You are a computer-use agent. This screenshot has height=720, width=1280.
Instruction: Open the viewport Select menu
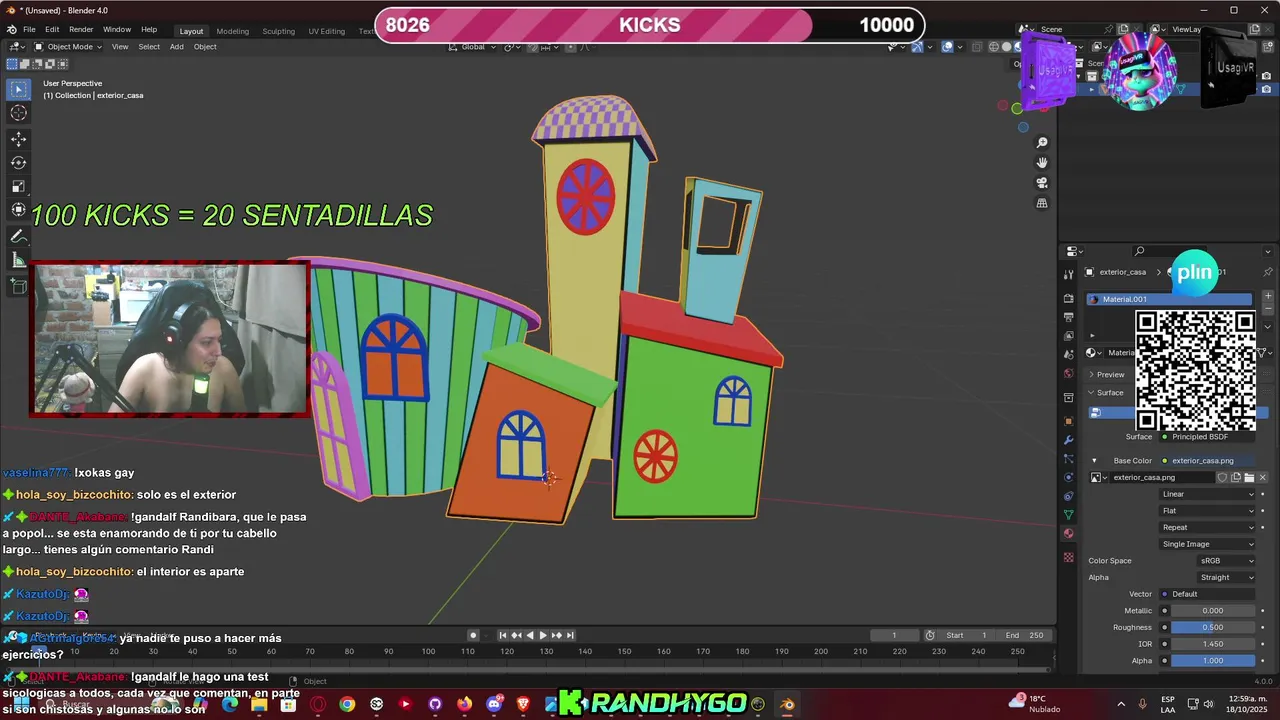149,47
